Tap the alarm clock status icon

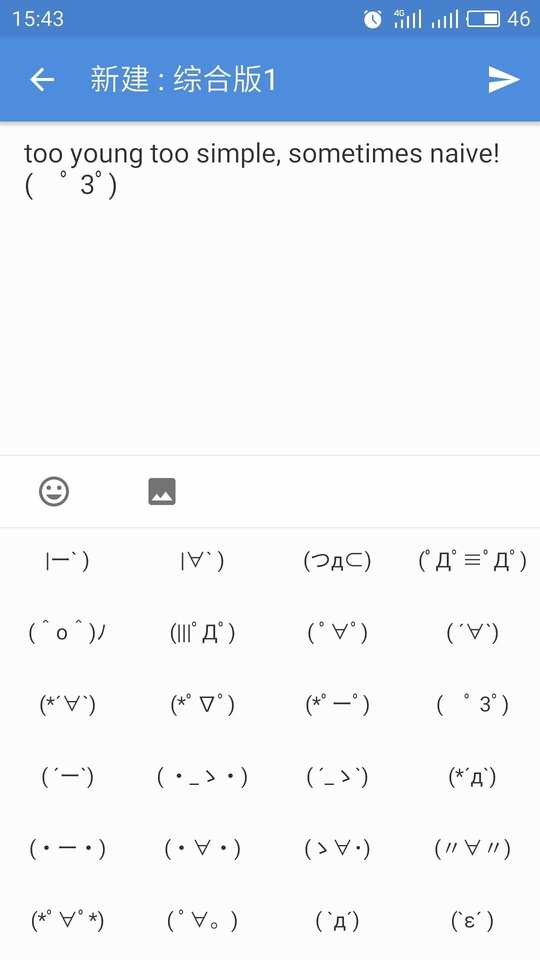[x=372, y=19]
